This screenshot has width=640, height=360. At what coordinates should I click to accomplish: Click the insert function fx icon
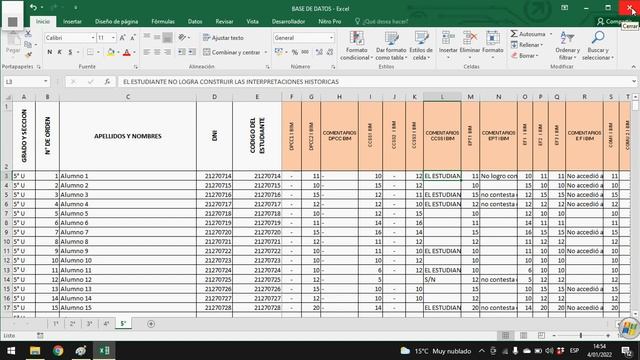(107, 82)
